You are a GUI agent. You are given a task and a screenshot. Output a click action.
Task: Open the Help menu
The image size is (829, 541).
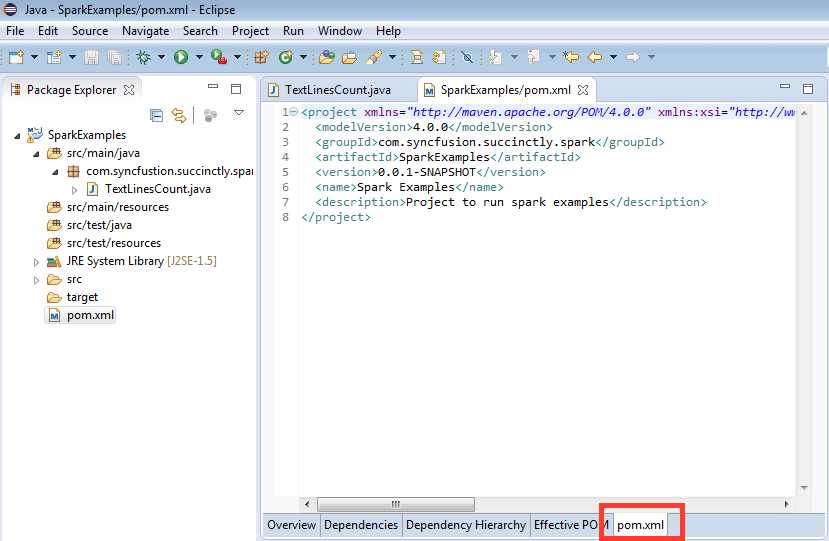click(x=388, y=31)
